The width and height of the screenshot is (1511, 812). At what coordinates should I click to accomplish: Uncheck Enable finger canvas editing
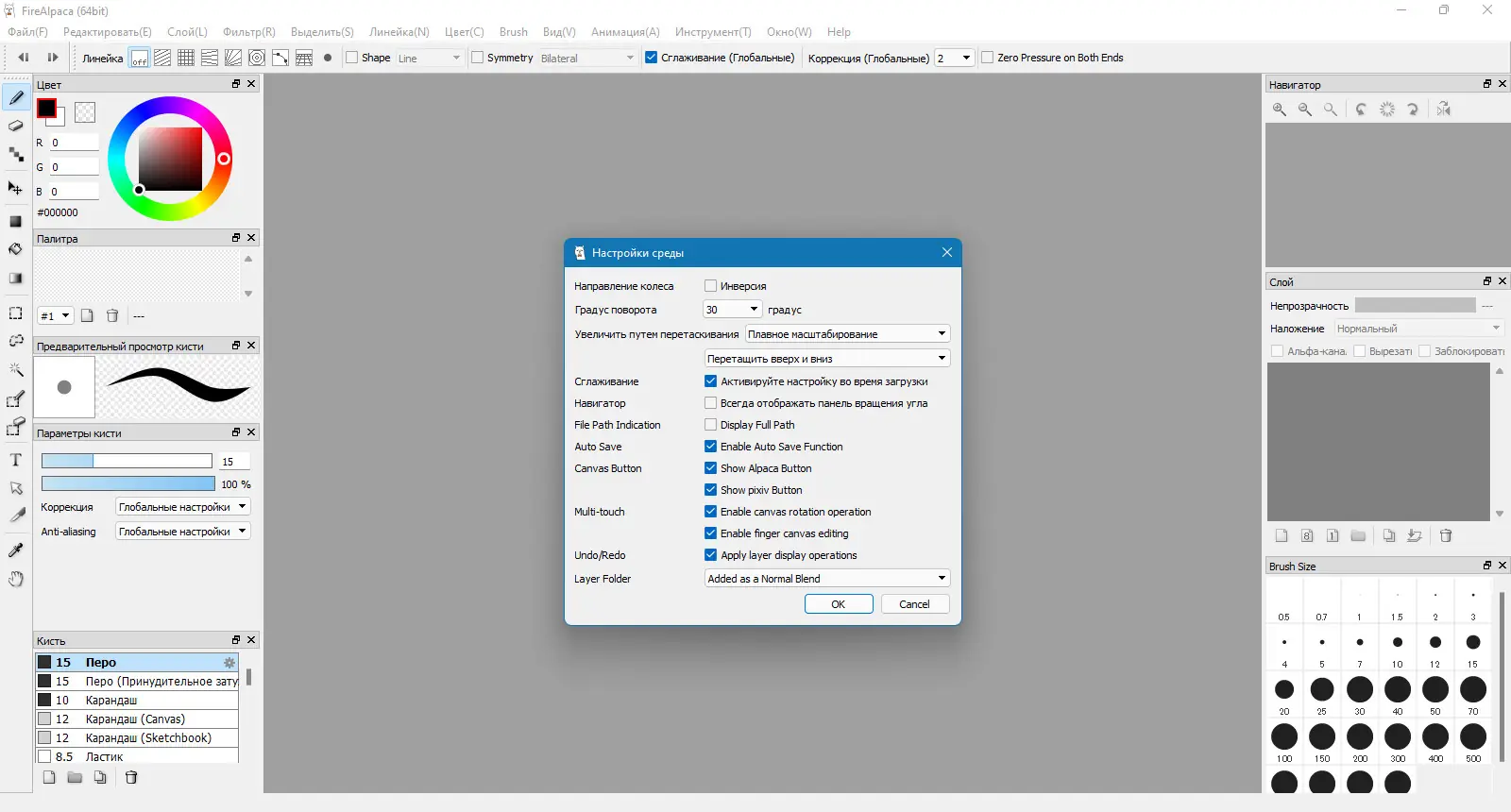(710, 533)
